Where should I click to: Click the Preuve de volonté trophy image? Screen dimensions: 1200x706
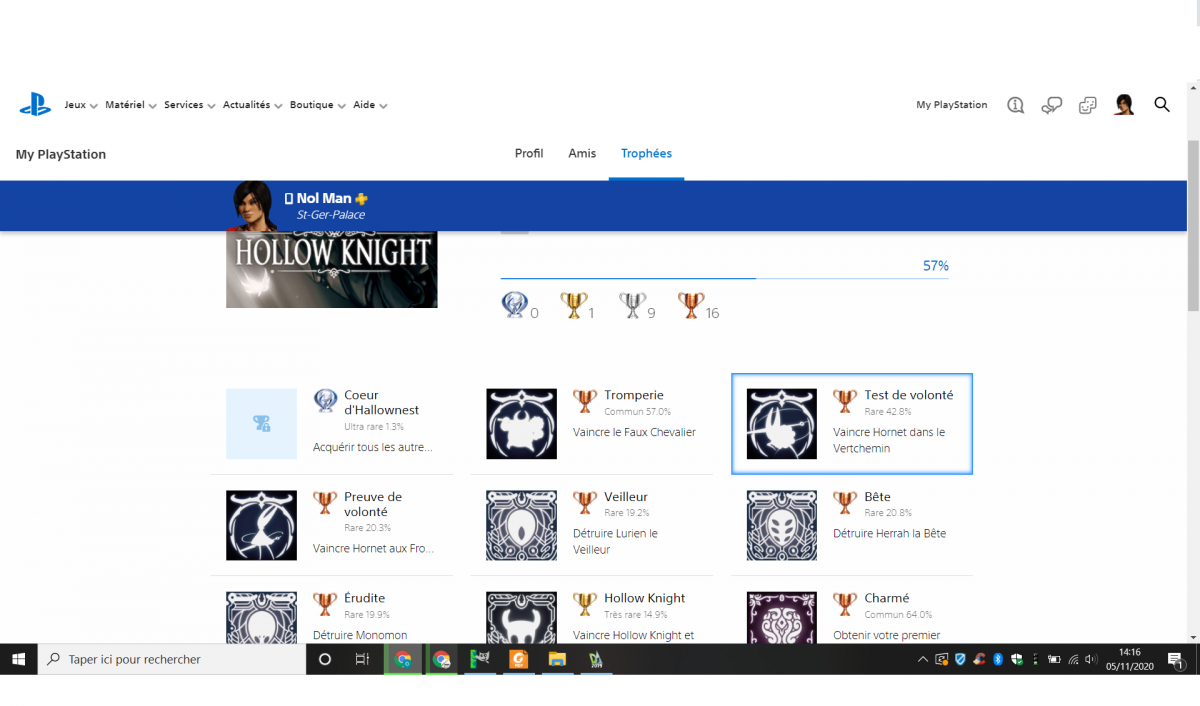(262, 525)
